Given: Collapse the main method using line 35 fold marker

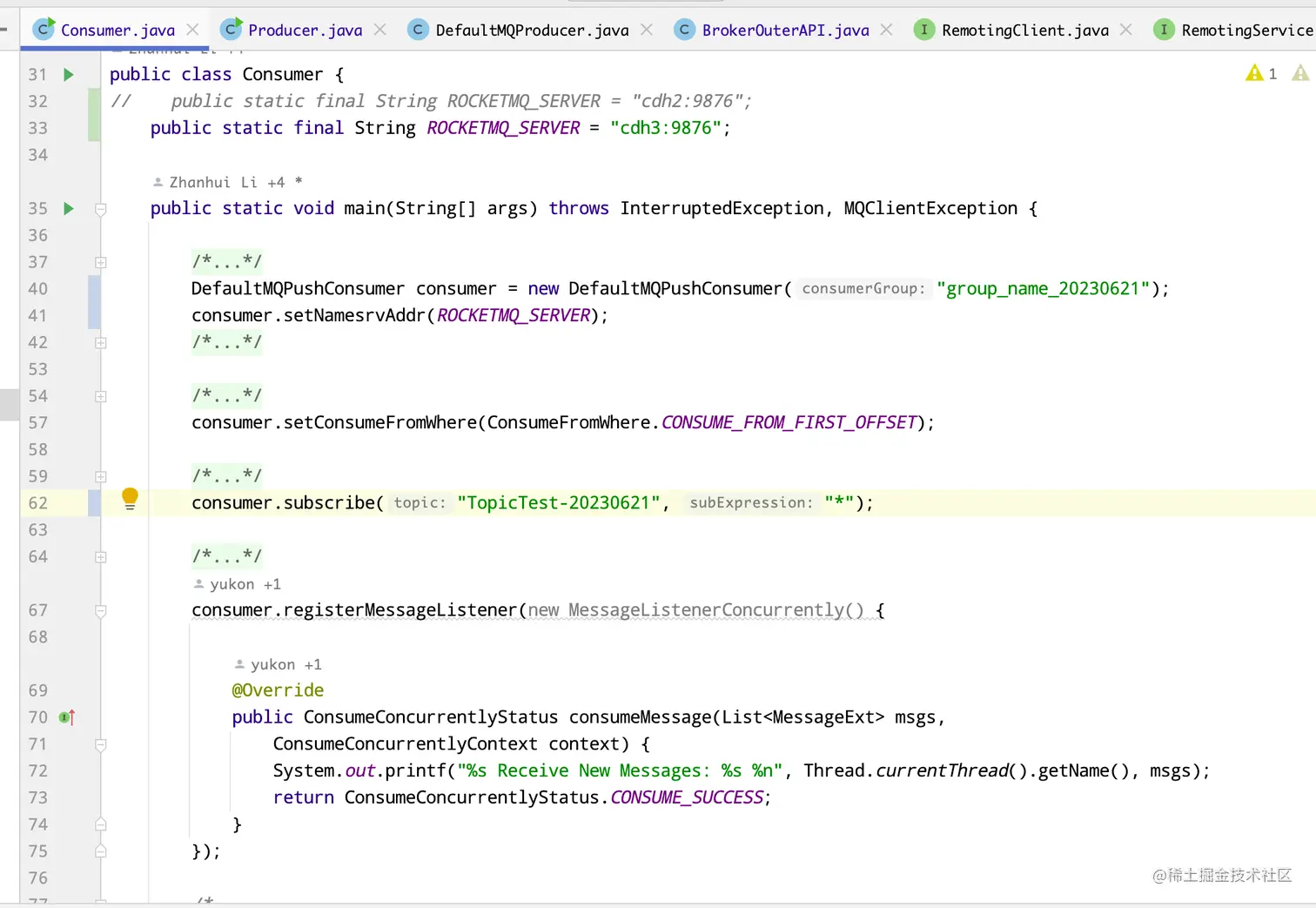Looking at the screenshot, I should 101,209.
